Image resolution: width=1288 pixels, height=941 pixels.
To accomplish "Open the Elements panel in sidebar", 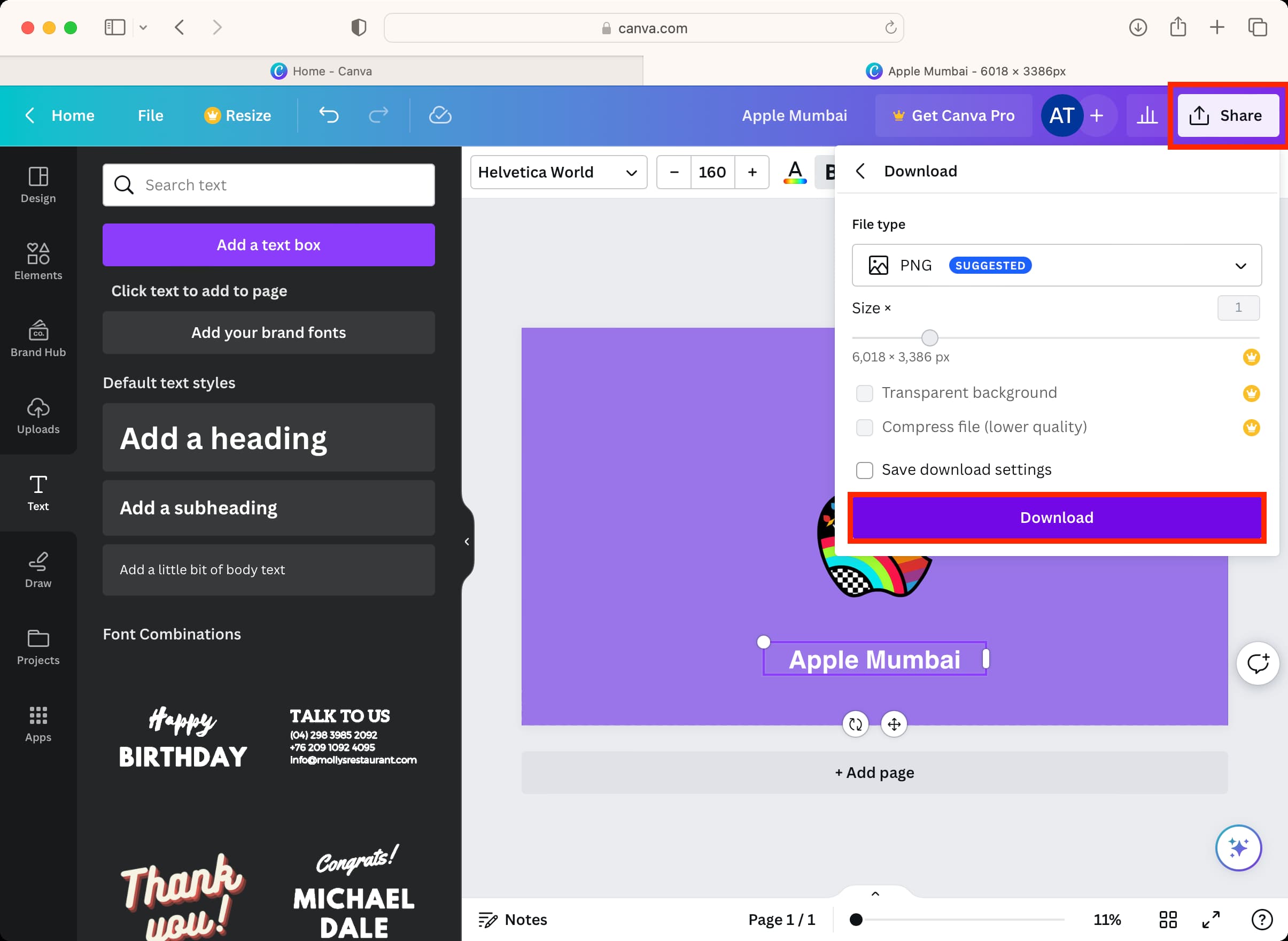I will tap(38, 261).
